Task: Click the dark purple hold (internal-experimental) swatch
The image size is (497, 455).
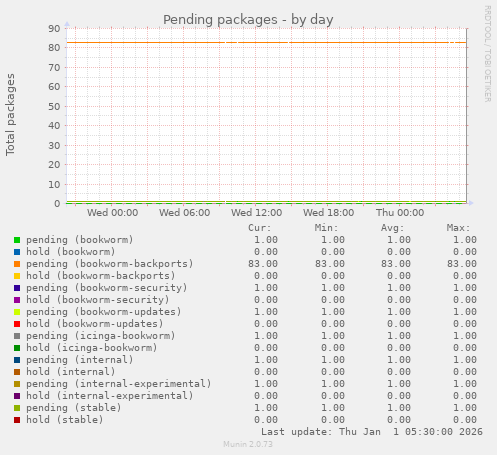Action: click(x=17, y=396)
